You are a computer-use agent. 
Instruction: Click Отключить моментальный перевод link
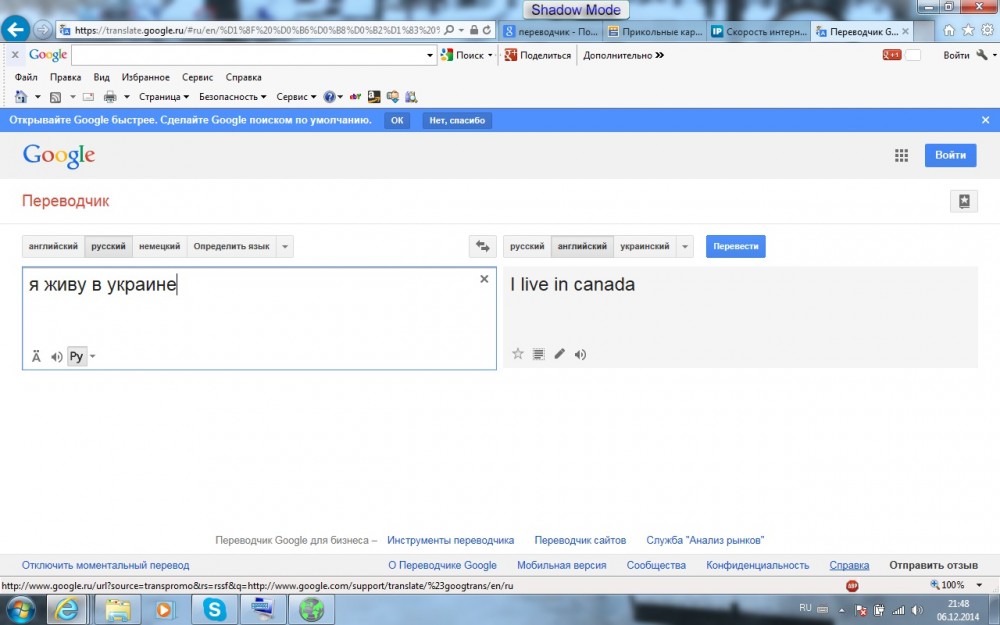click(105, 565)
